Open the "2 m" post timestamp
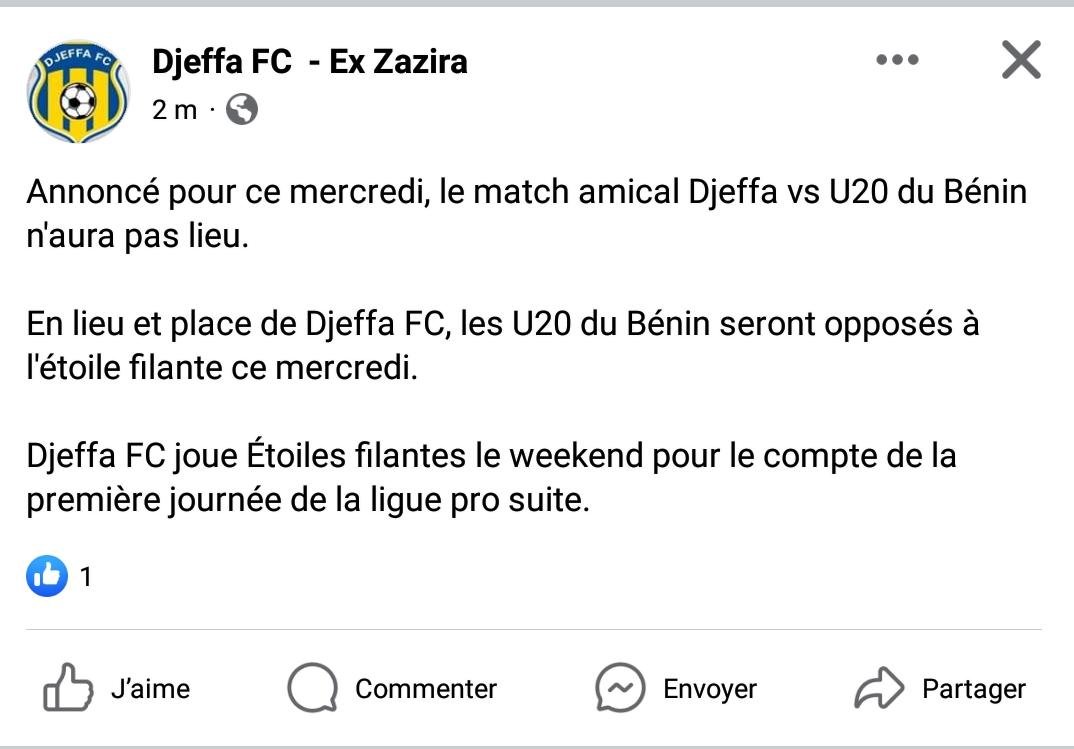1074x749 pixels. point(175,110)
